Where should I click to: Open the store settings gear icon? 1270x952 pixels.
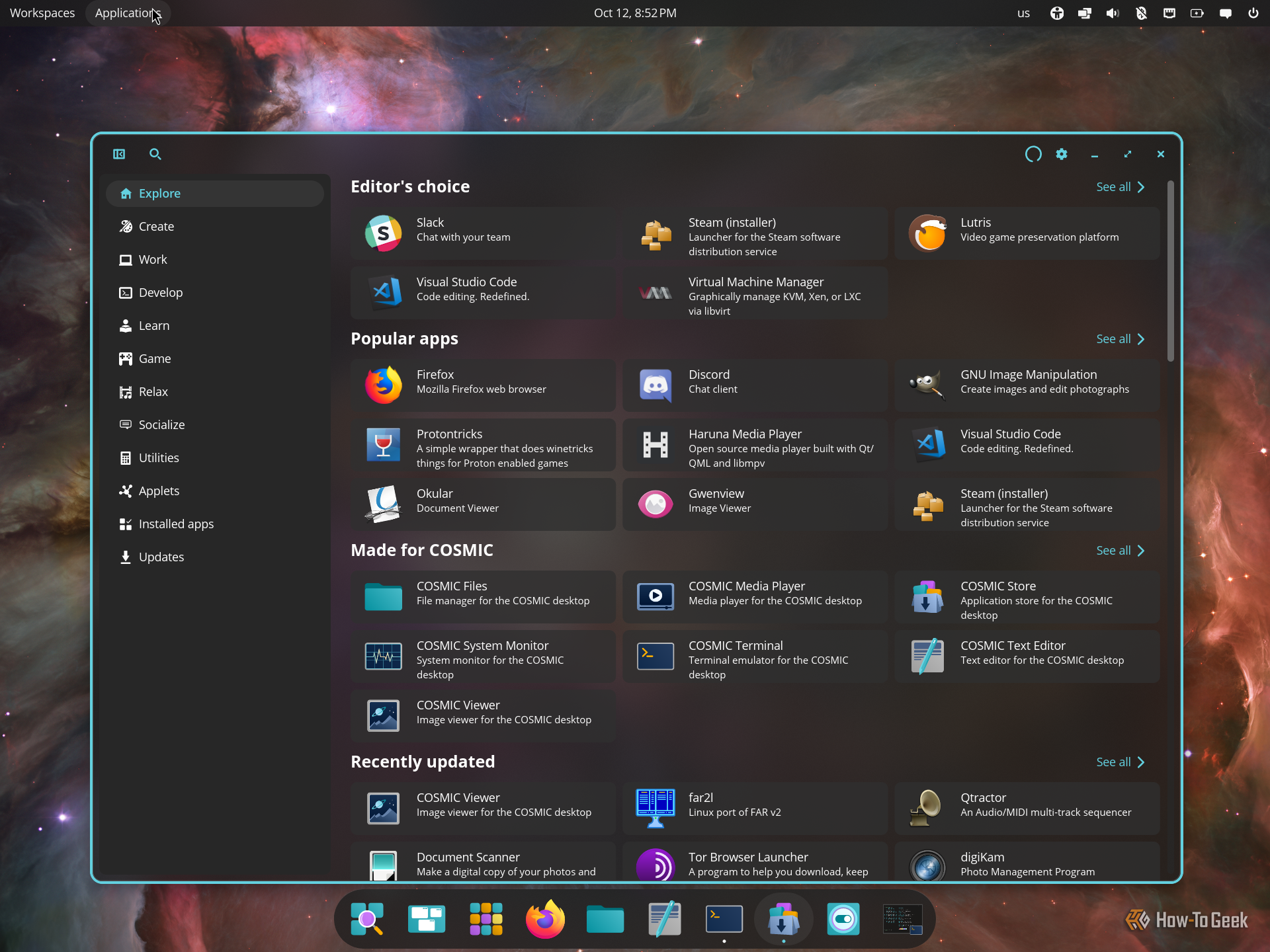pyautogui.click(x=1062, y=154)
